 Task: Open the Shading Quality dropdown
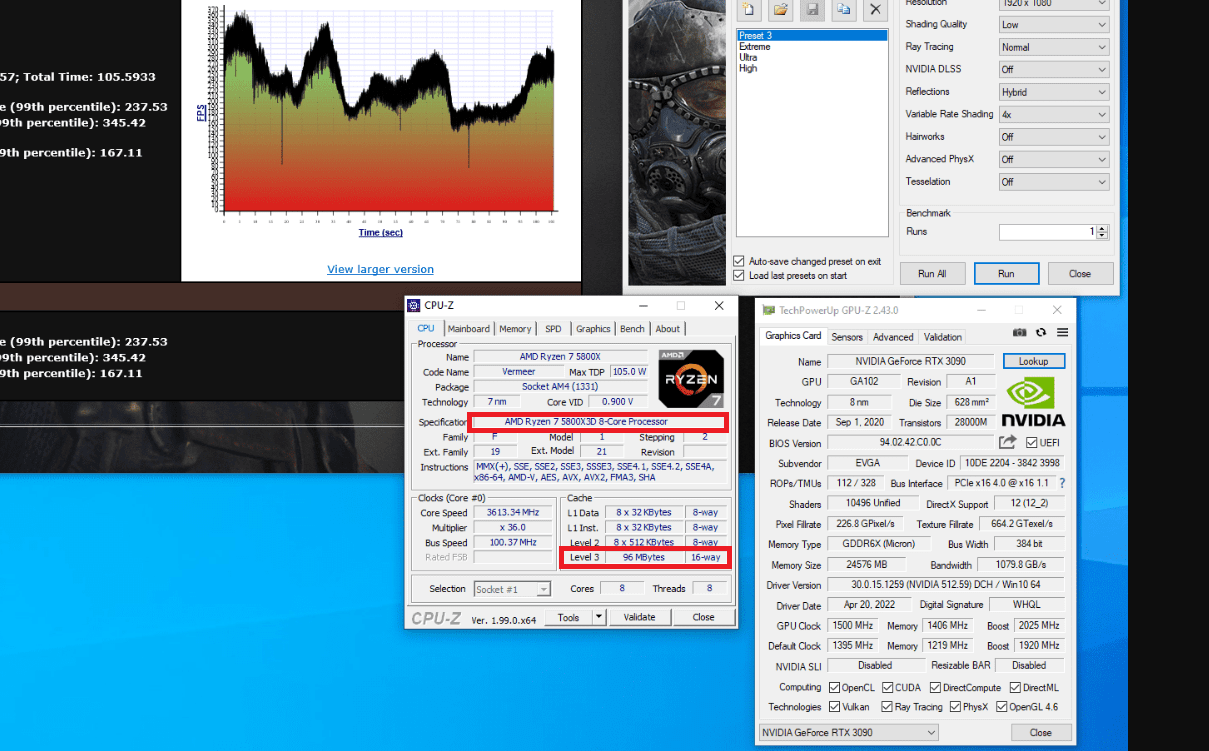[x=1054, y=25]
